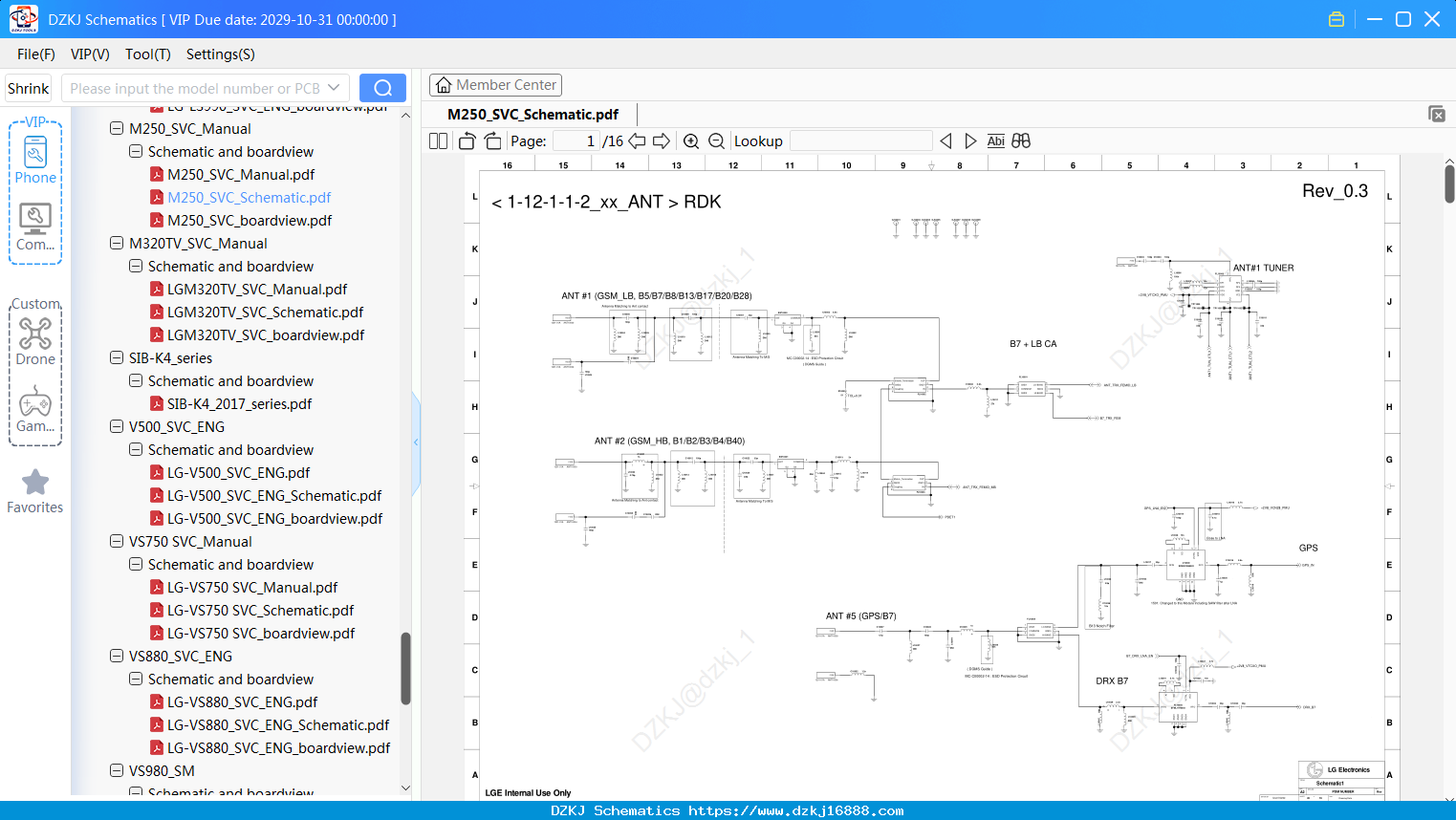Open the Phone category
The image size is (1456, 820).
(x=35, y=160)
